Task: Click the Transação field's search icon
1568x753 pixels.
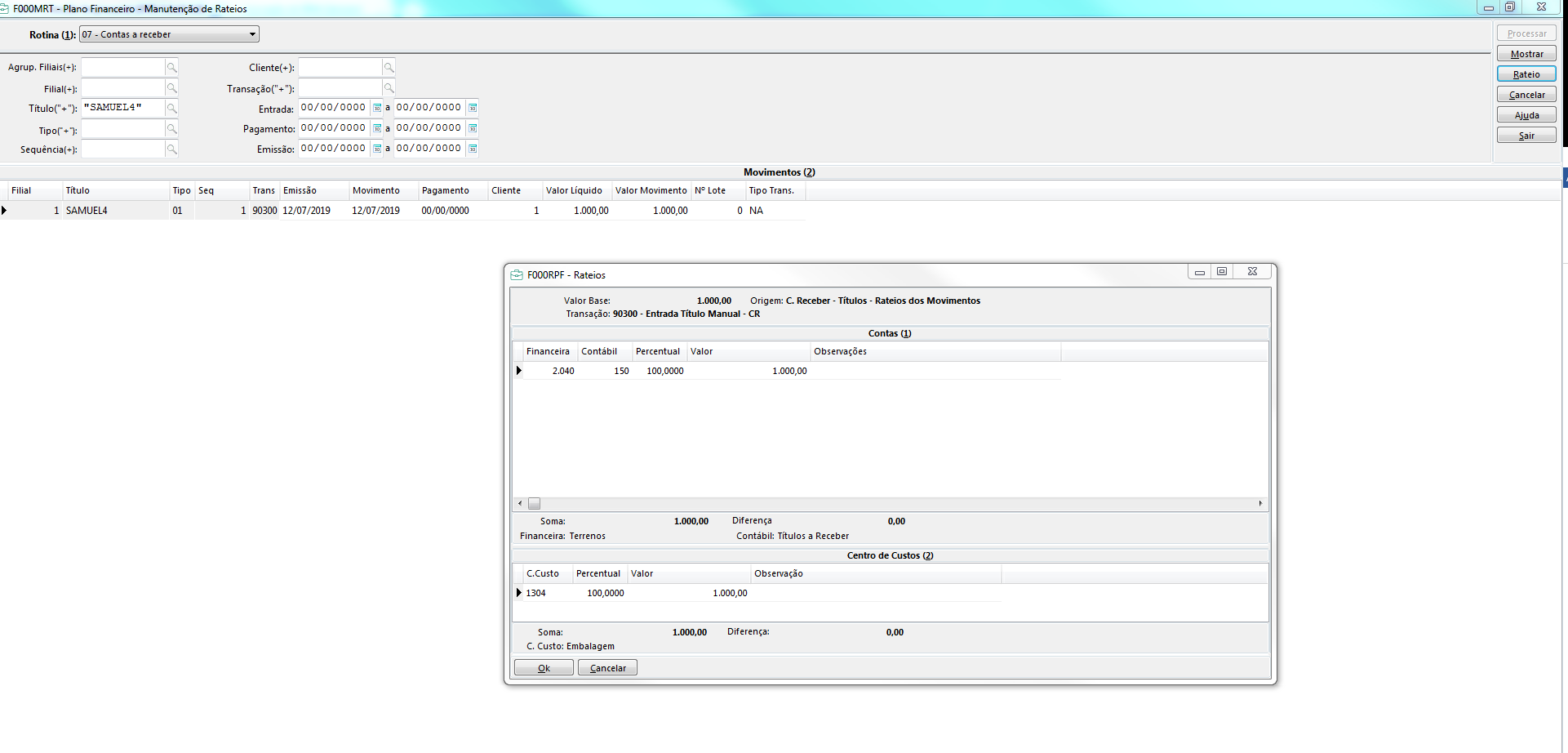Action: click(389, 88)
